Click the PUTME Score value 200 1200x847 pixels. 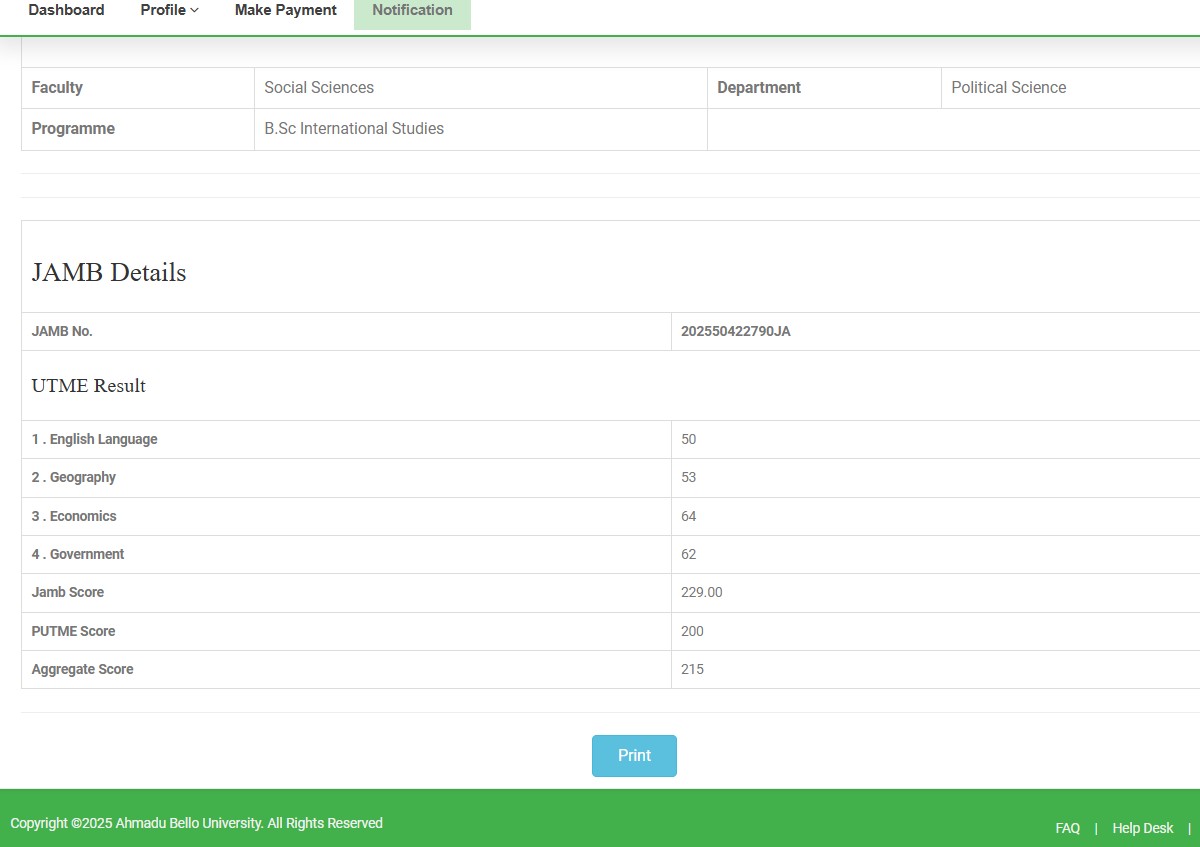(692, 631)
